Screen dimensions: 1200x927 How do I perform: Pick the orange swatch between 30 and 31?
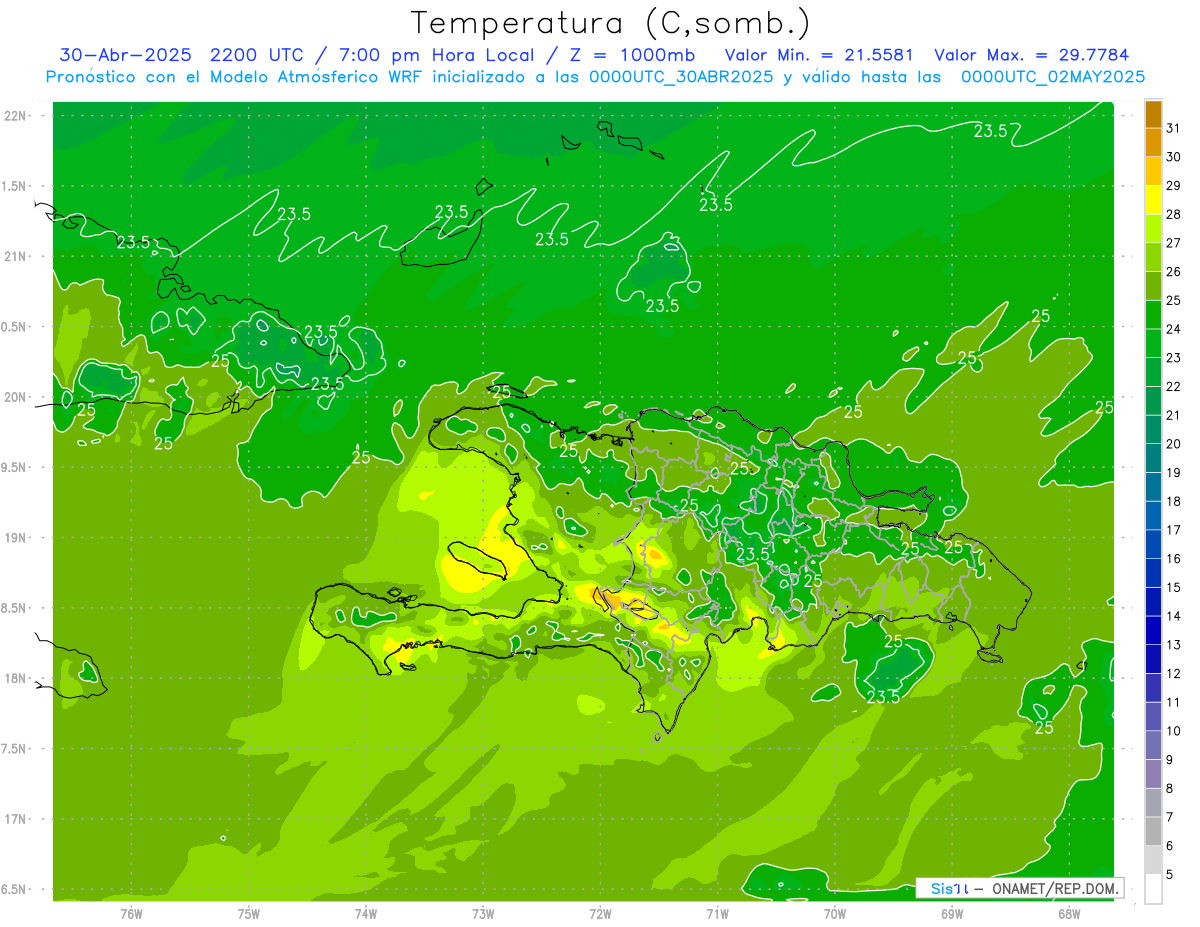pyautogui.click(x=1153, y=143)
